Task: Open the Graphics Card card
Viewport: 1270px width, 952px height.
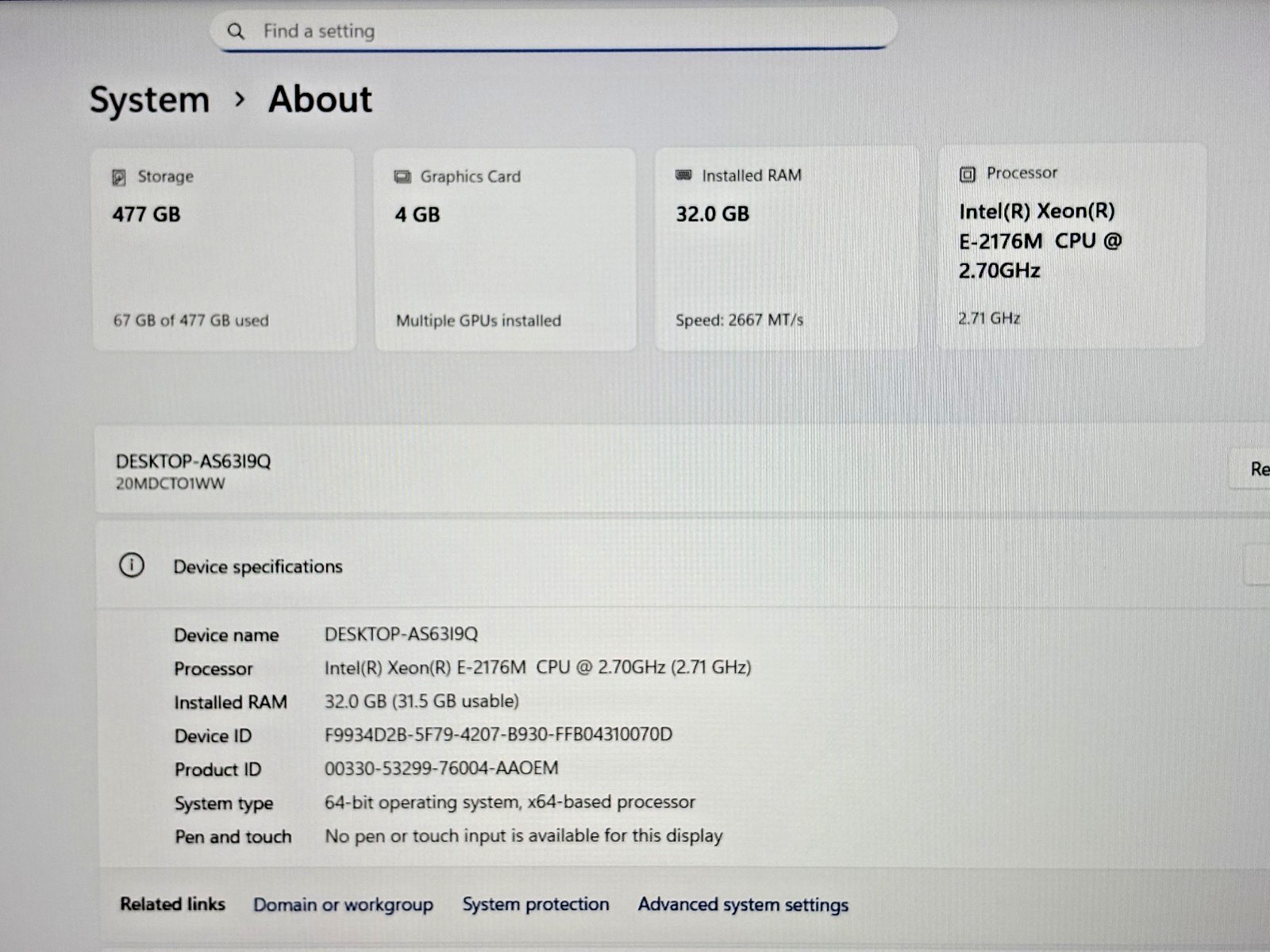Action: tap(505, 249)
